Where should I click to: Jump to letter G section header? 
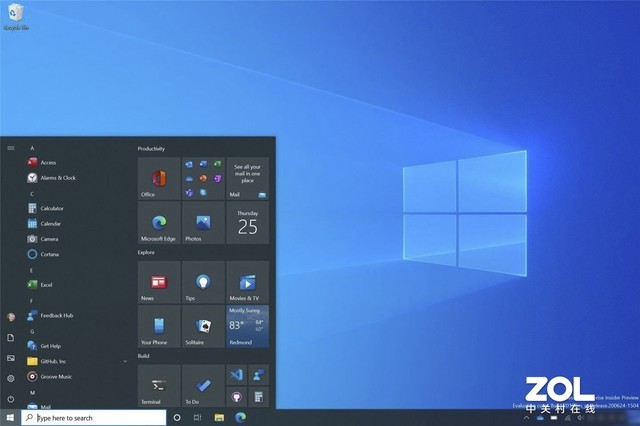[x=32, y=331]
